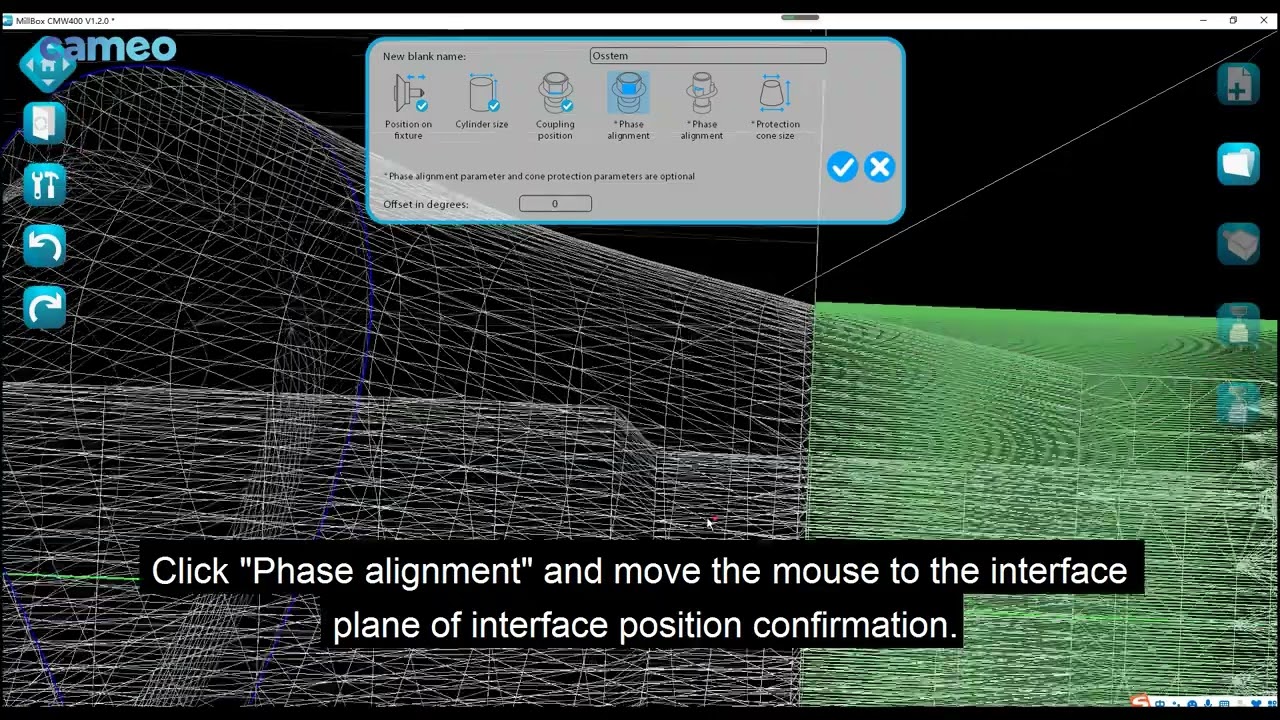Open the wrench and hammer tools icon
The image size is (1280, 720).
(x=44, y=185)
